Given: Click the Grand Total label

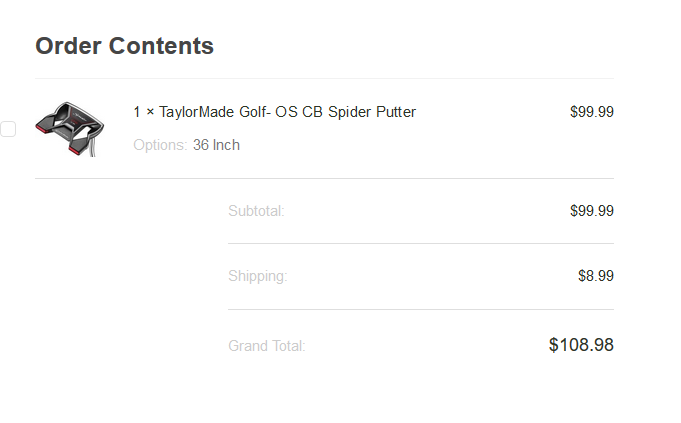Looking at the screenshot, I should [x=266, y=346].
